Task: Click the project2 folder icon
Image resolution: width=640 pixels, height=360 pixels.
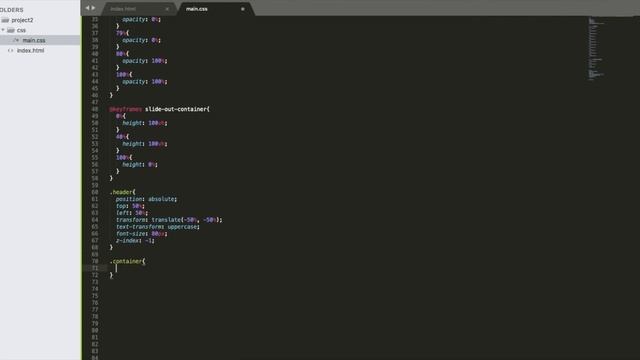Action: [5, 20]
